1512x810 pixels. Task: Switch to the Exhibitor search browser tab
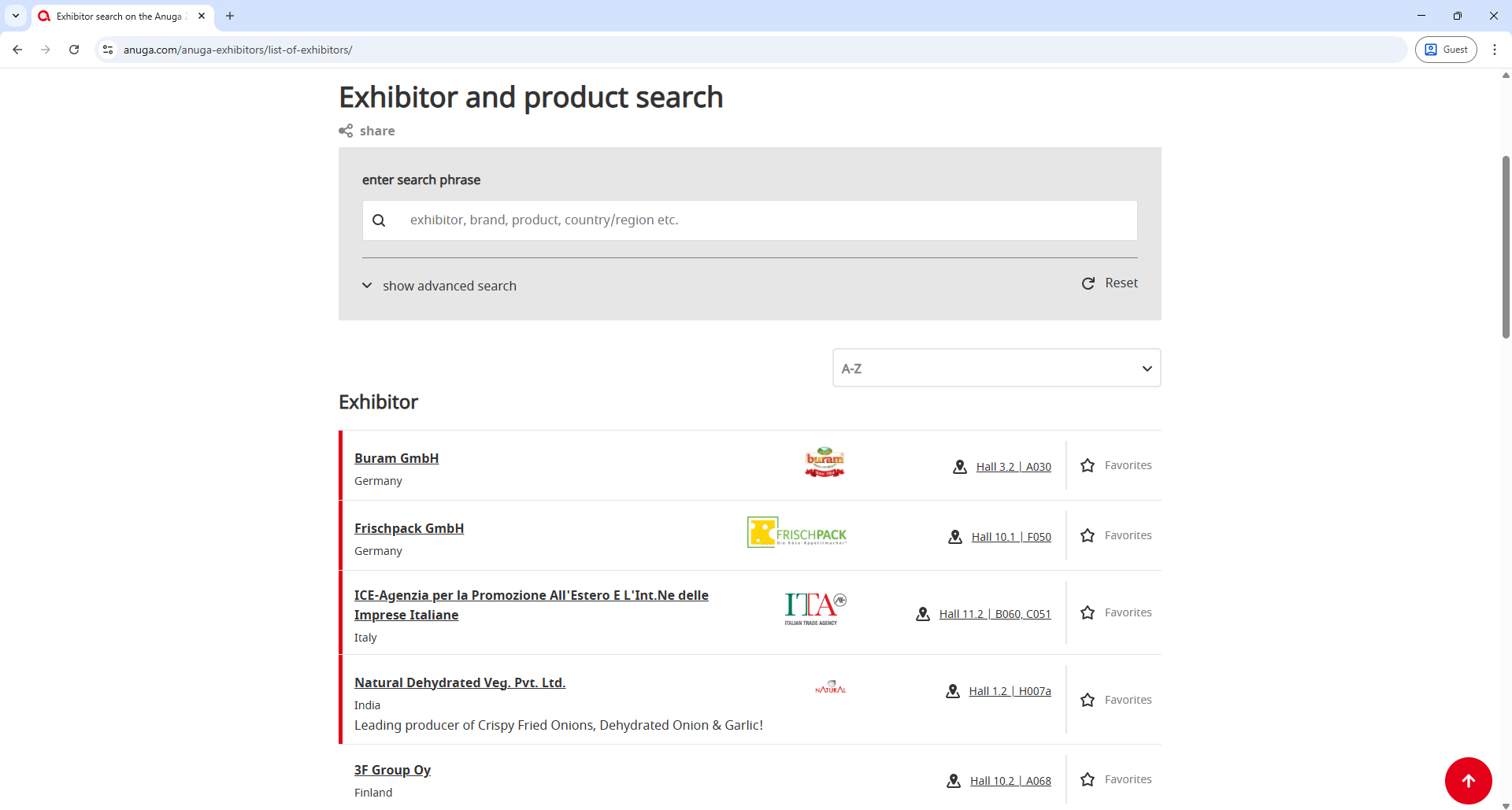[x=118, y=16]
